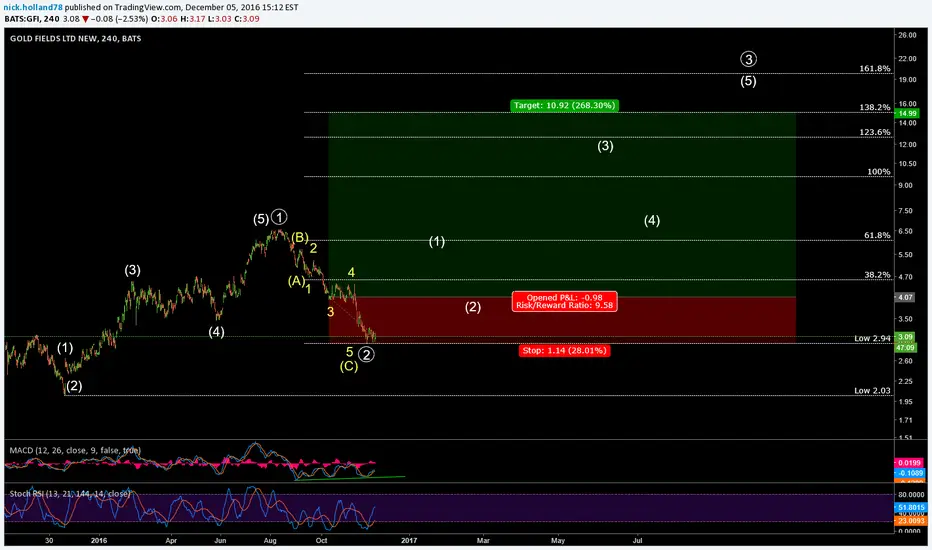Image resolution: width=932 pixels, height=550 pixels.
Task: Select the green MACD divergence trend line
Action: coord(350,478)
